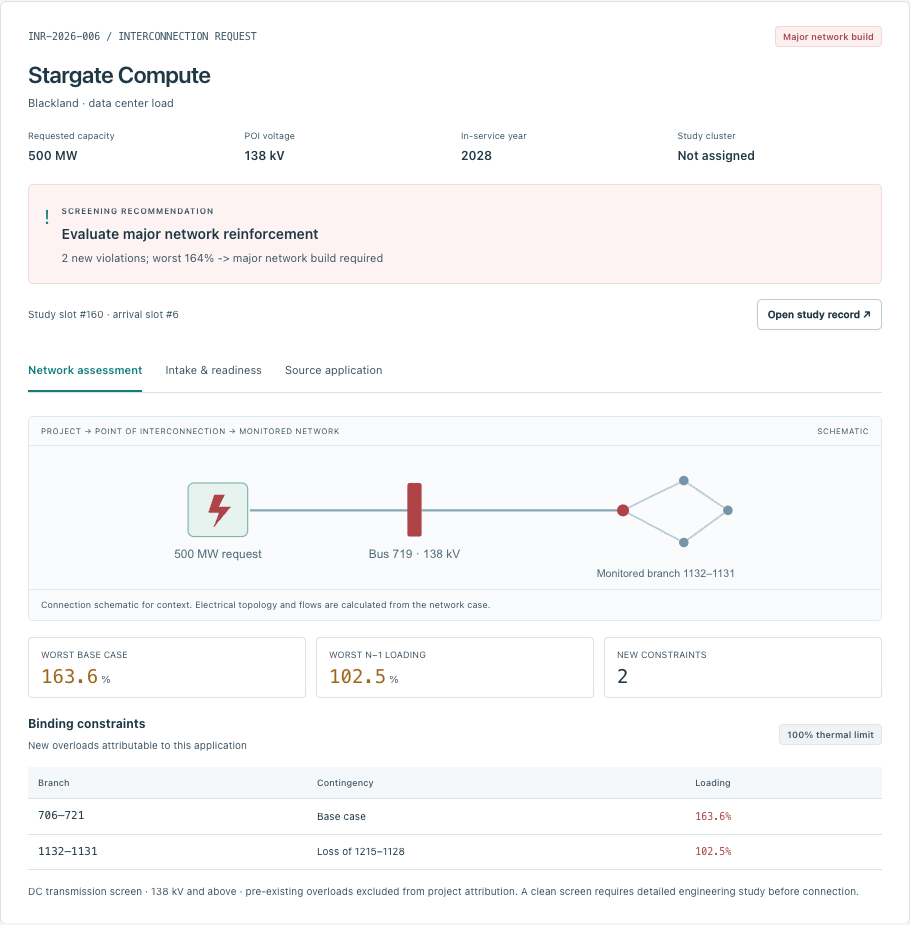Click the Major network build badge

click(x=827, y=37)
